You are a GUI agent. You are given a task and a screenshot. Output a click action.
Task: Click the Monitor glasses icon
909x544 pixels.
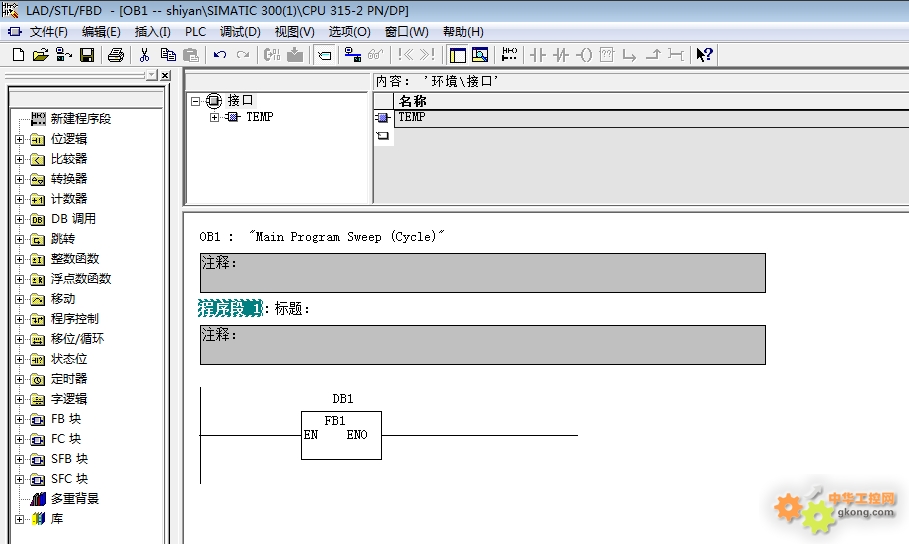tap(375, 55)
